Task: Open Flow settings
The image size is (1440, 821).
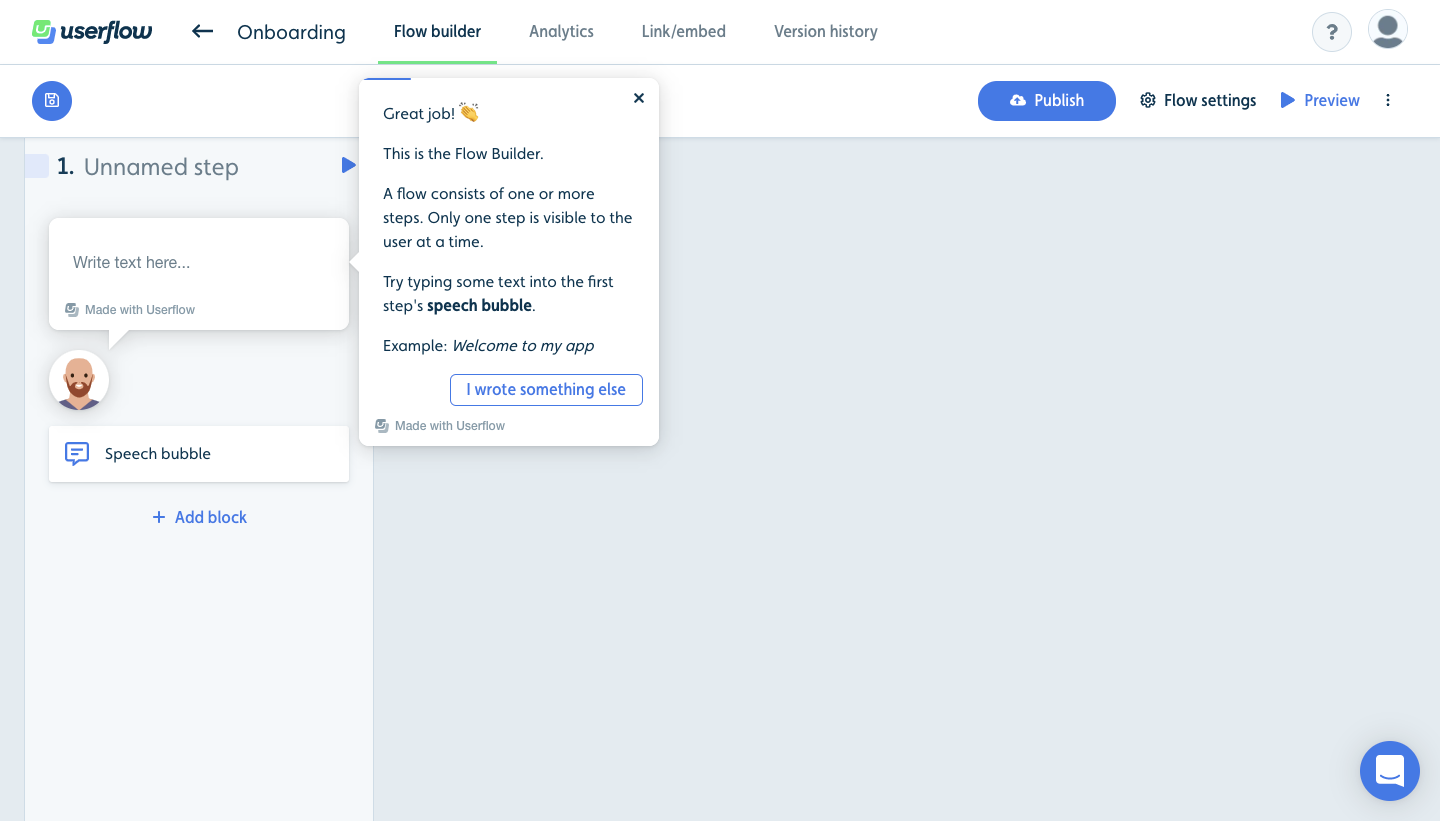Action: pyautogui.click(x=1198, y=100)
